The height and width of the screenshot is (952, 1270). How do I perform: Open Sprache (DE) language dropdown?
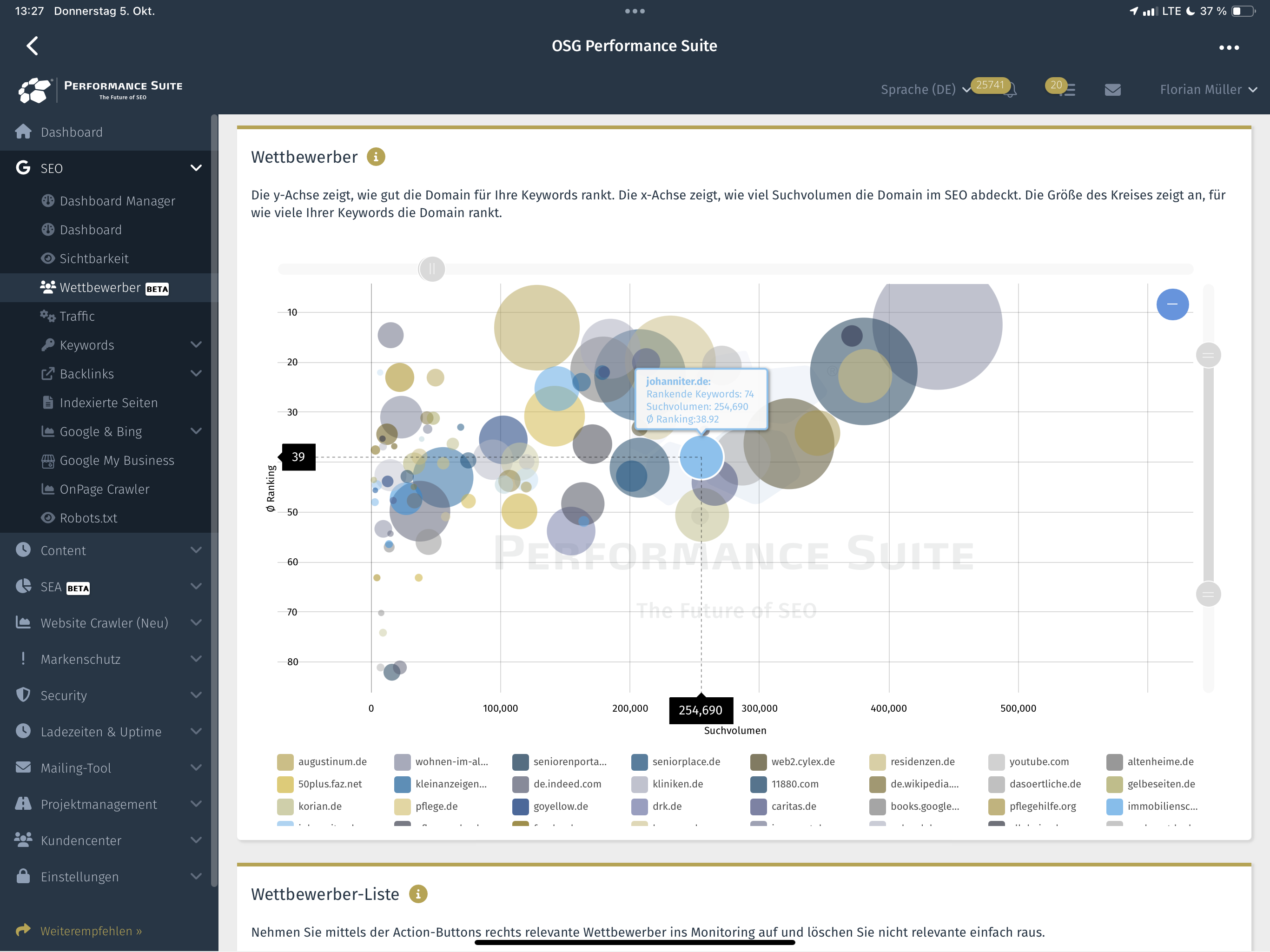(926, 90)
